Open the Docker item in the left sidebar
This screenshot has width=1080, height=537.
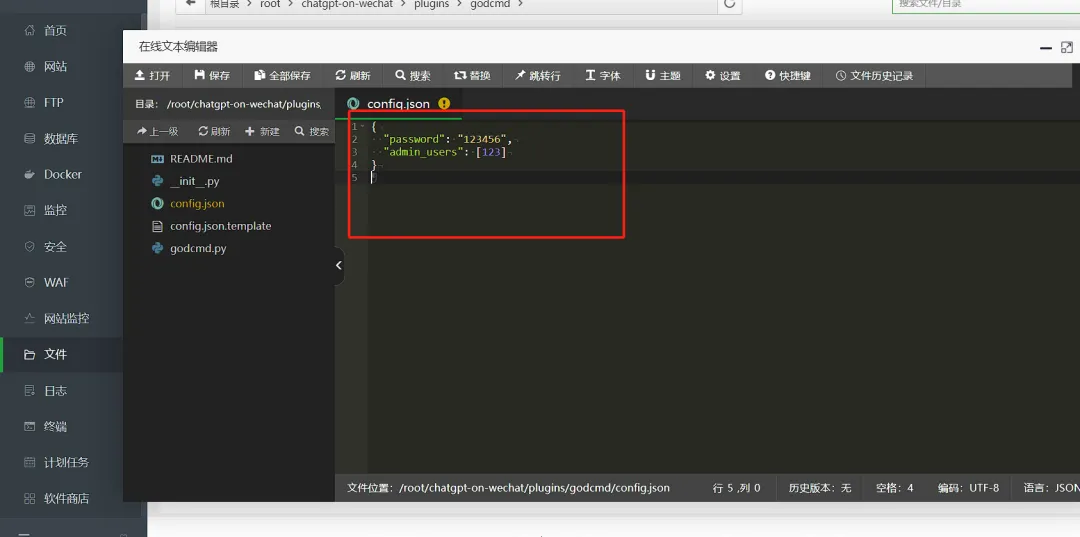(x=63, y=174)
